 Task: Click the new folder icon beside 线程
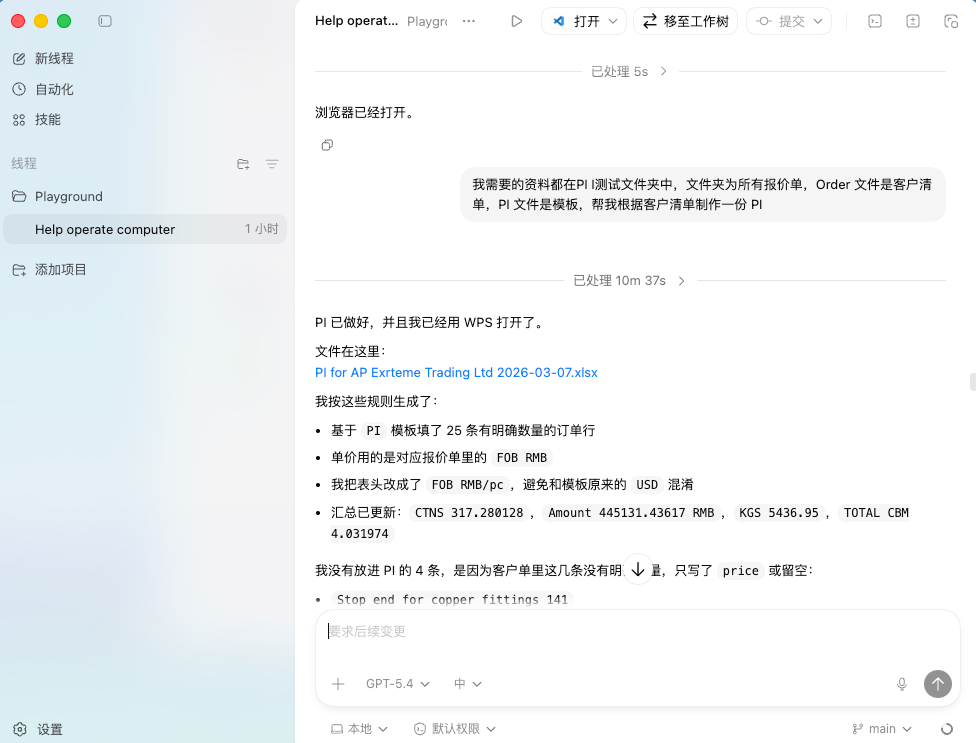click(x=243, y=164)
